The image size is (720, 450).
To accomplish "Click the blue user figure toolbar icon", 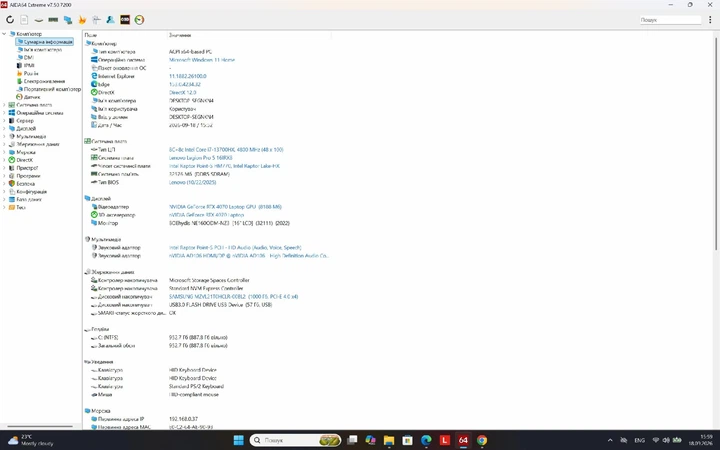I will tap(111, 20).
